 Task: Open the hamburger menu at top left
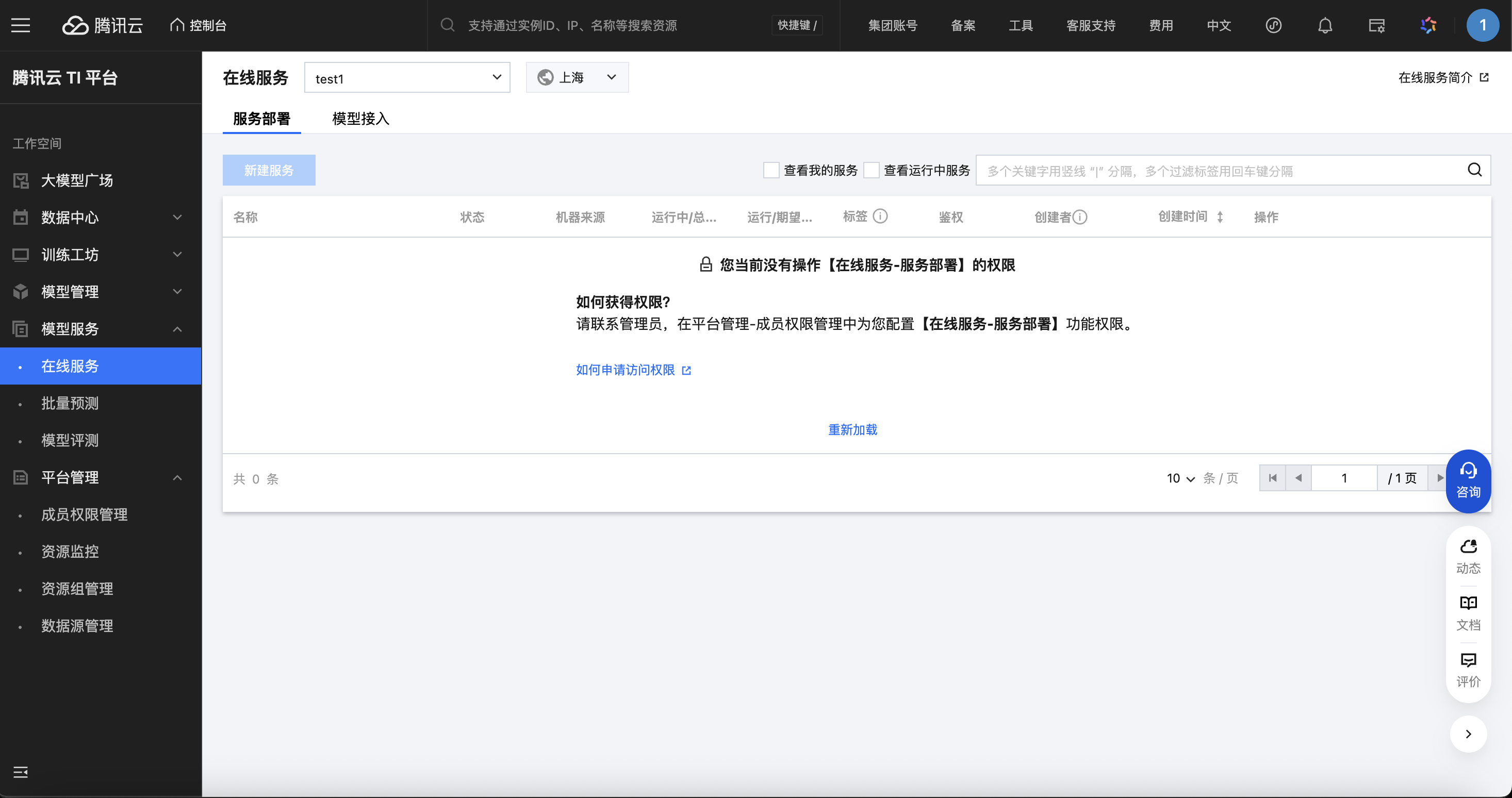coord(21,25)
